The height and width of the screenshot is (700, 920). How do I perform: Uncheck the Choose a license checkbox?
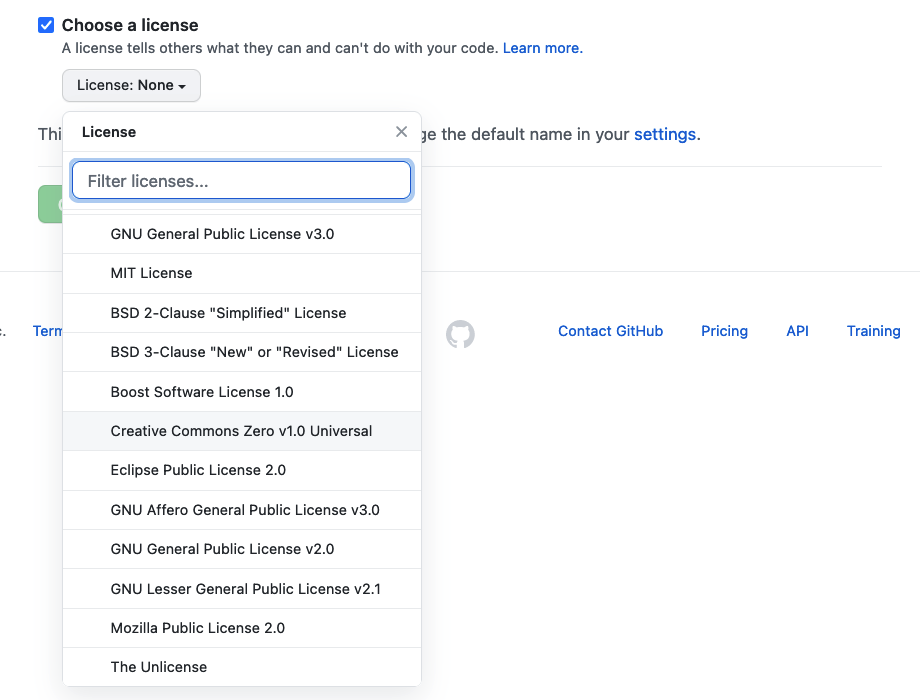[46, 25]
